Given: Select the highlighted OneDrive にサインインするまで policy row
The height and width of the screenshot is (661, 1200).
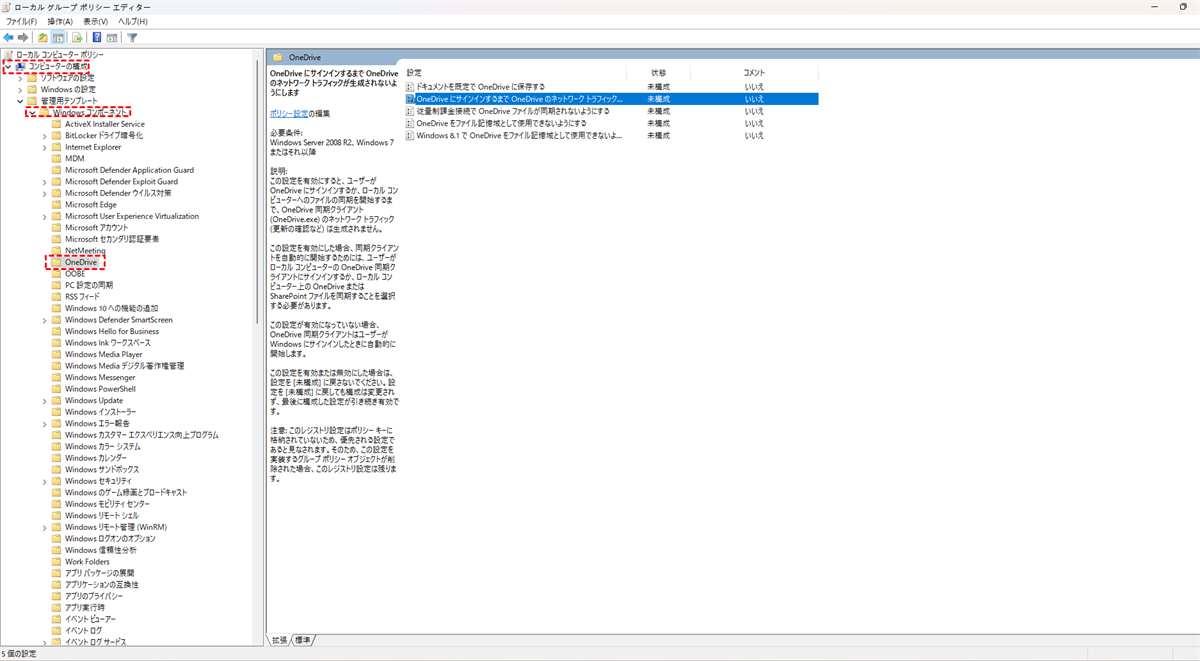Looking at the screenshot, I should [x=611, y=99].
